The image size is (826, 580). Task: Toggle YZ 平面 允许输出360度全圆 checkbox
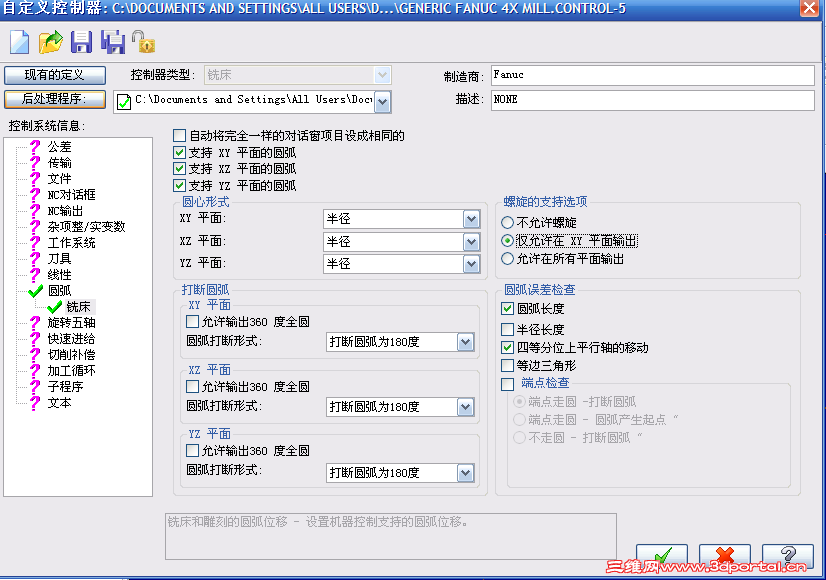(192, 450)
